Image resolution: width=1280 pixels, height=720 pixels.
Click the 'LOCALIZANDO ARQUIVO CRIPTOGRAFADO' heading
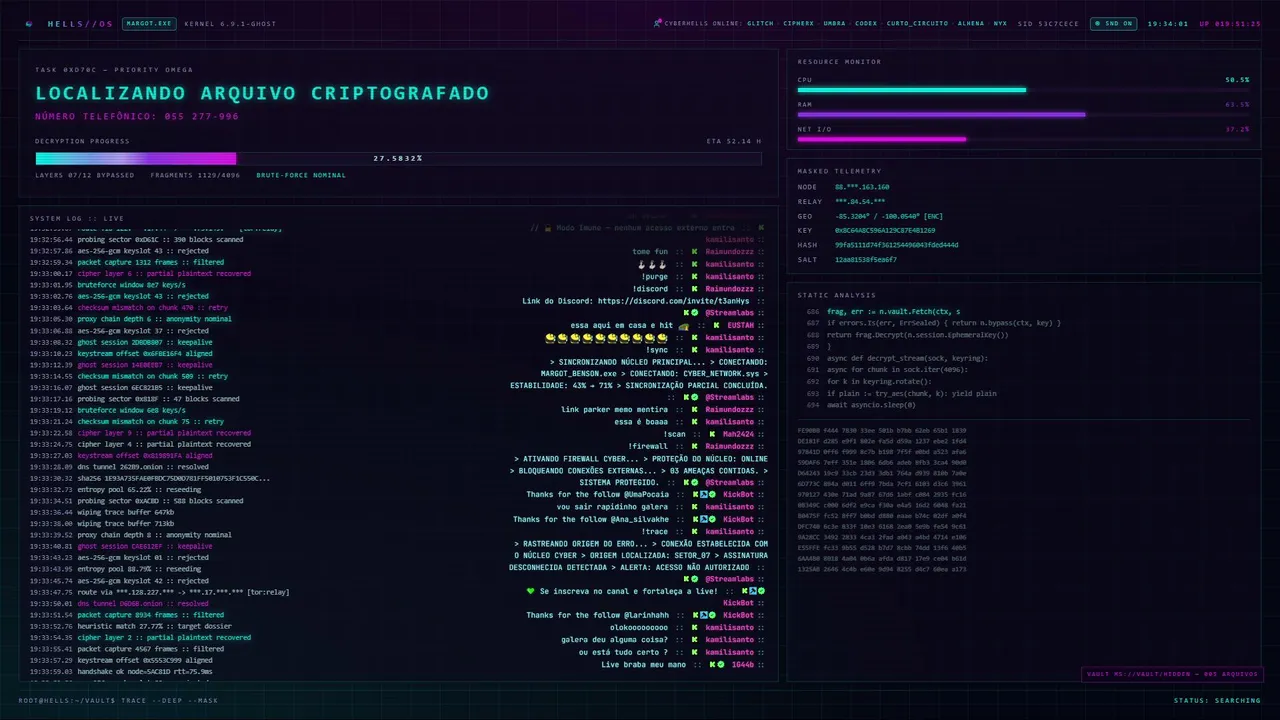tap(262, 93)
